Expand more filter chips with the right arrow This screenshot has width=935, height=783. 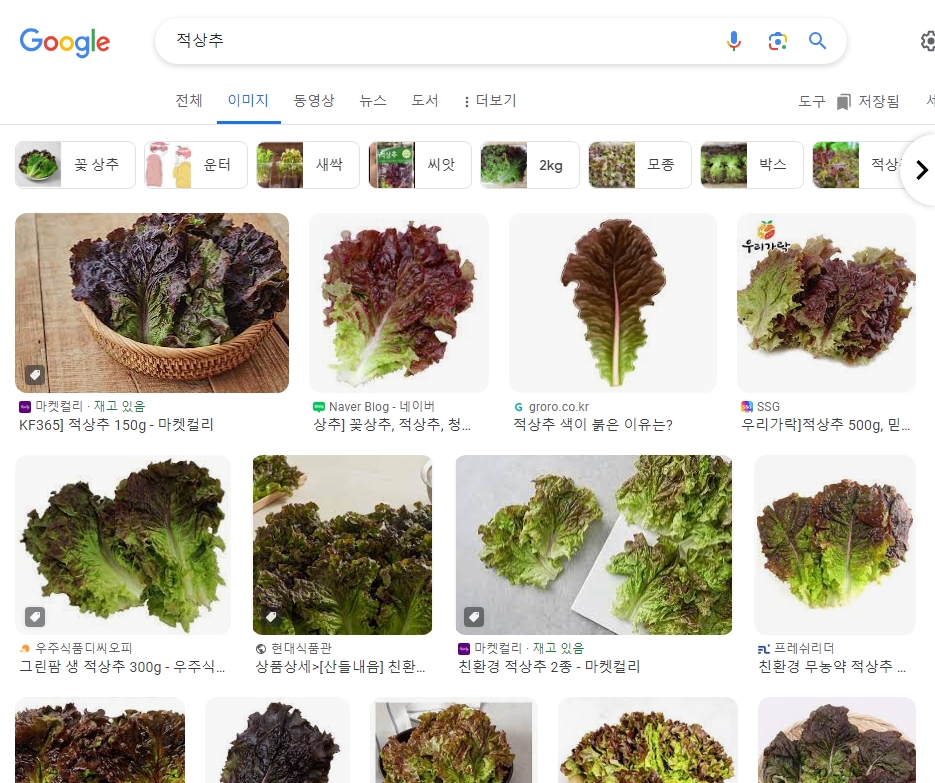pos(921,169)
